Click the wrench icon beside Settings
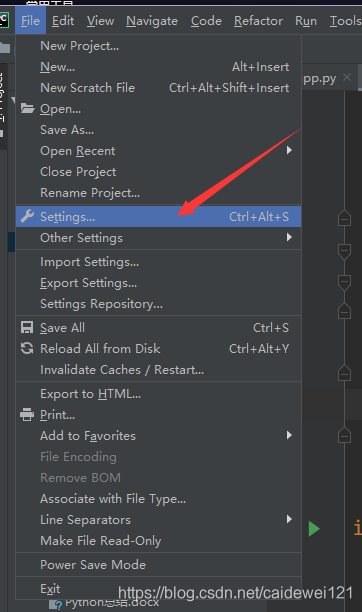Screen dimensions: 362x612 (x=27, y=216)
